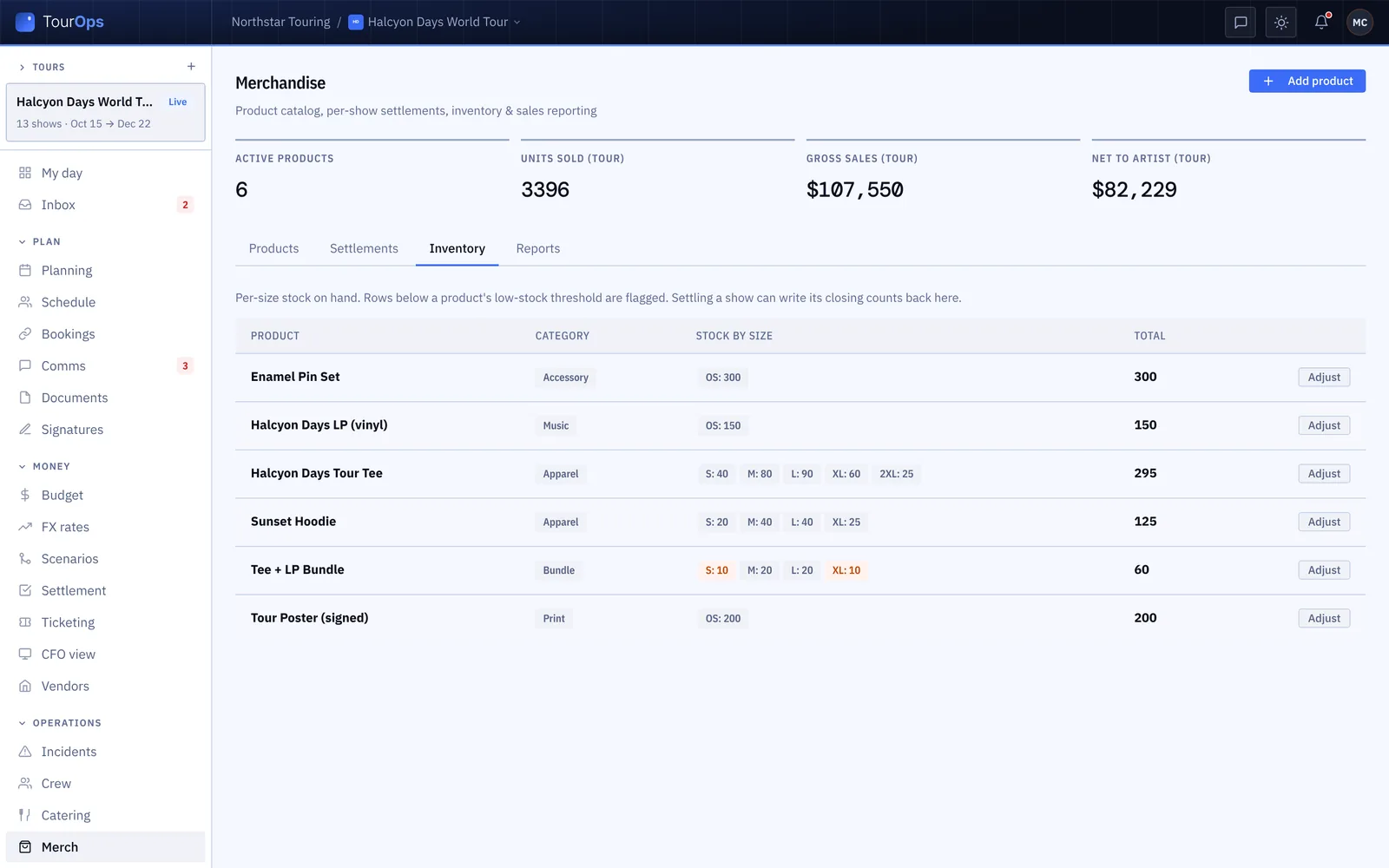Open CFO view in the sidebar

[105, 654]
